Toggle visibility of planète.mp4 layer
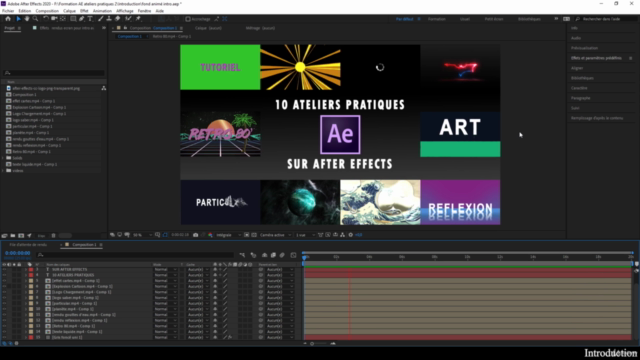The width and height of the screenshot is (640, 360). coord(4,309)
